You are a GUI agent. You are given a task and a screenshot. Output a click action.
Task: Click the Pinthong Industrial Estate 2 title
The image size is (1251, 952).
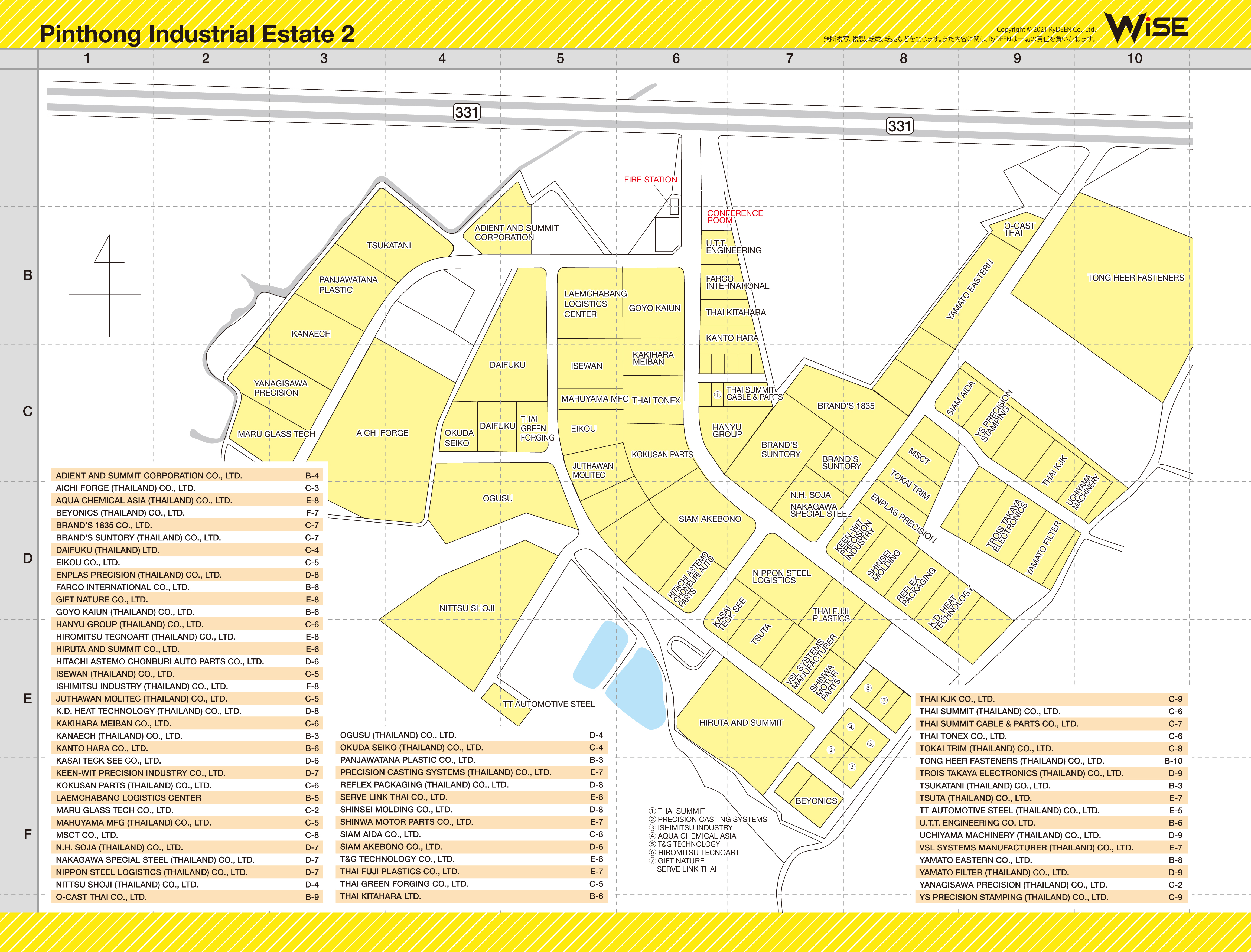click(x=197, y=34)
